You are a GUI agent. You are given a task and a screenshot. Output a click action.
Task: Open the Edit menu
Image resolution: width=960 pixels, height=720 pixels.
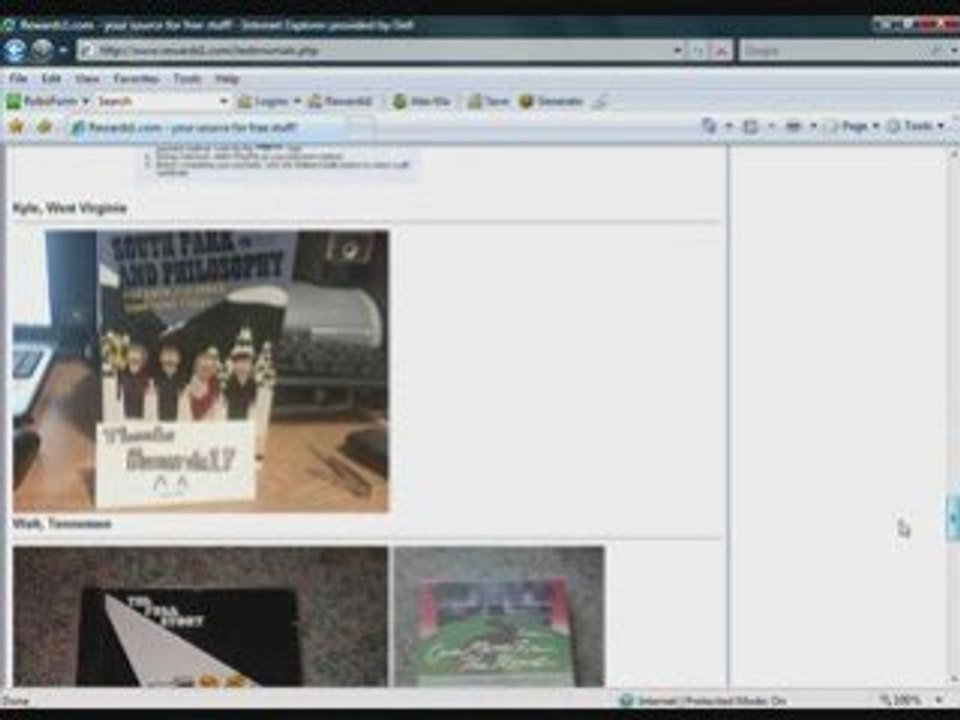tap(51, 79)
